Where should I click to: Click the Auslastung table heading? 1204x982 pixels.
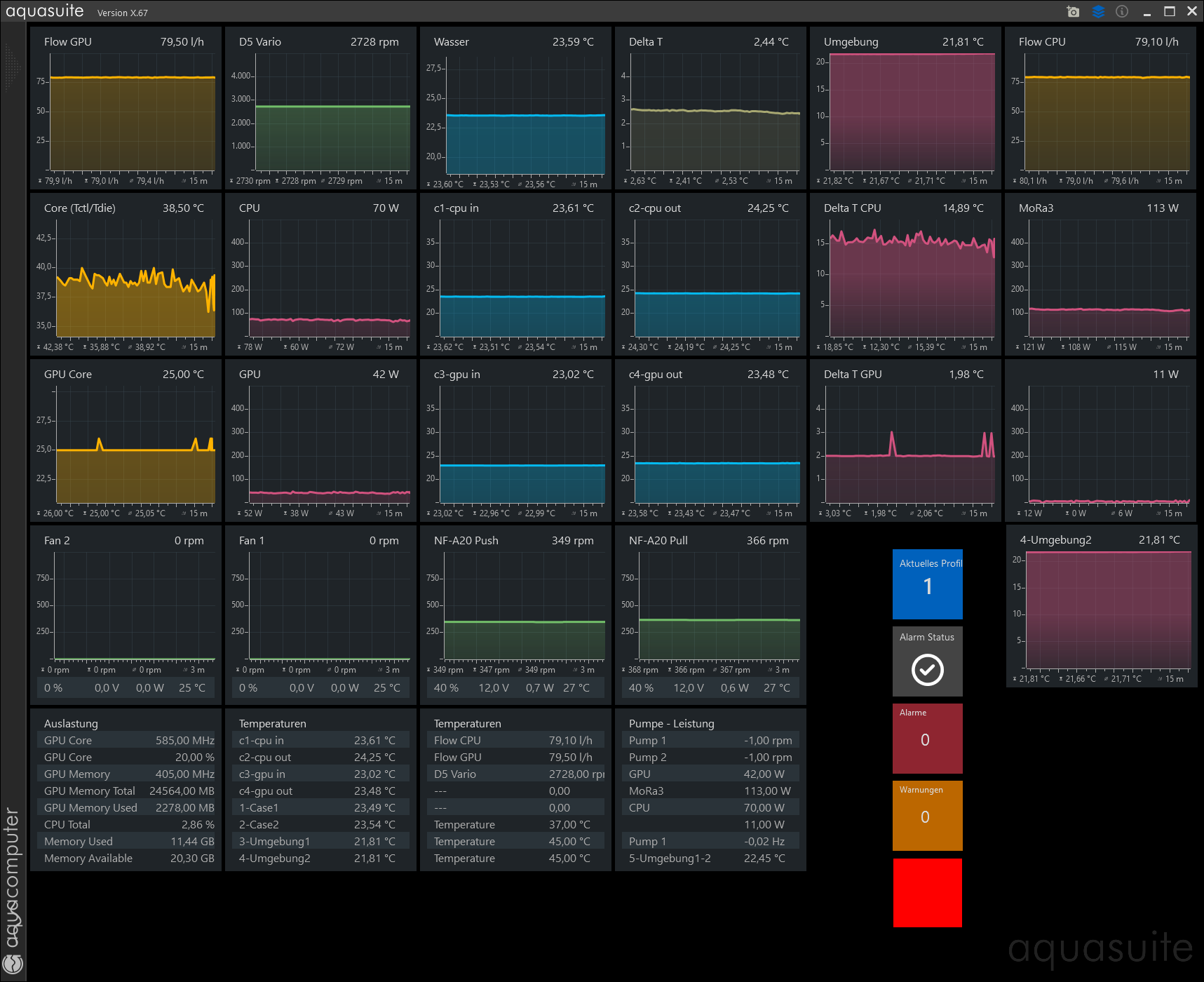[71, 723]
